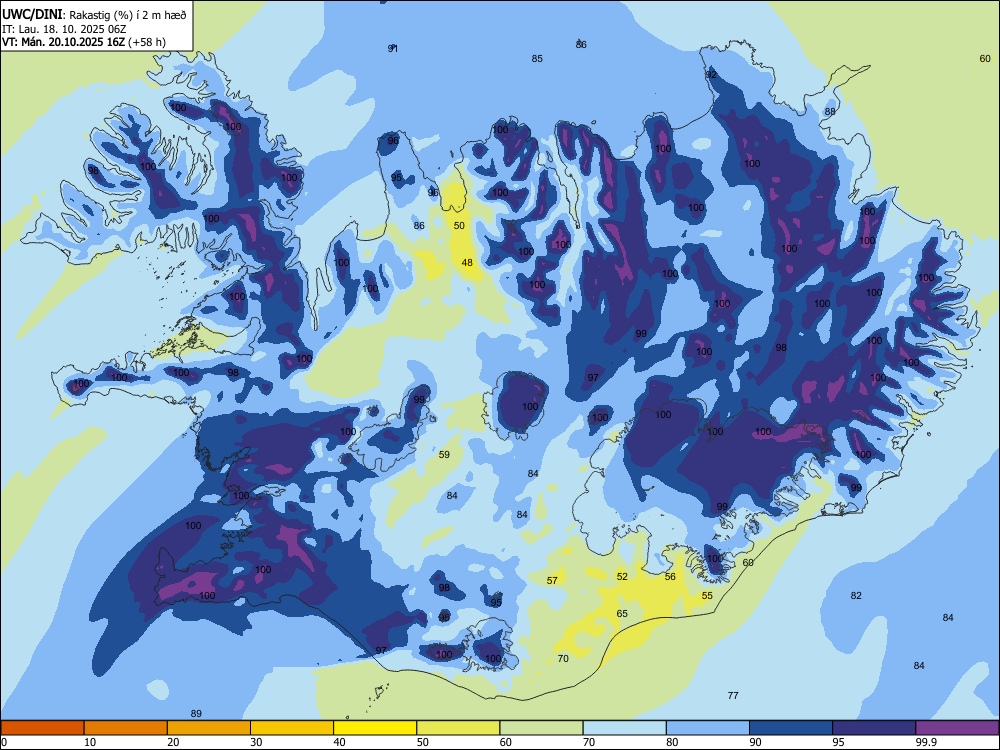The width and height of the screenshot is (1000, 750).
Task: Click the humidity value '92' on the map
Action: [711, 75]
